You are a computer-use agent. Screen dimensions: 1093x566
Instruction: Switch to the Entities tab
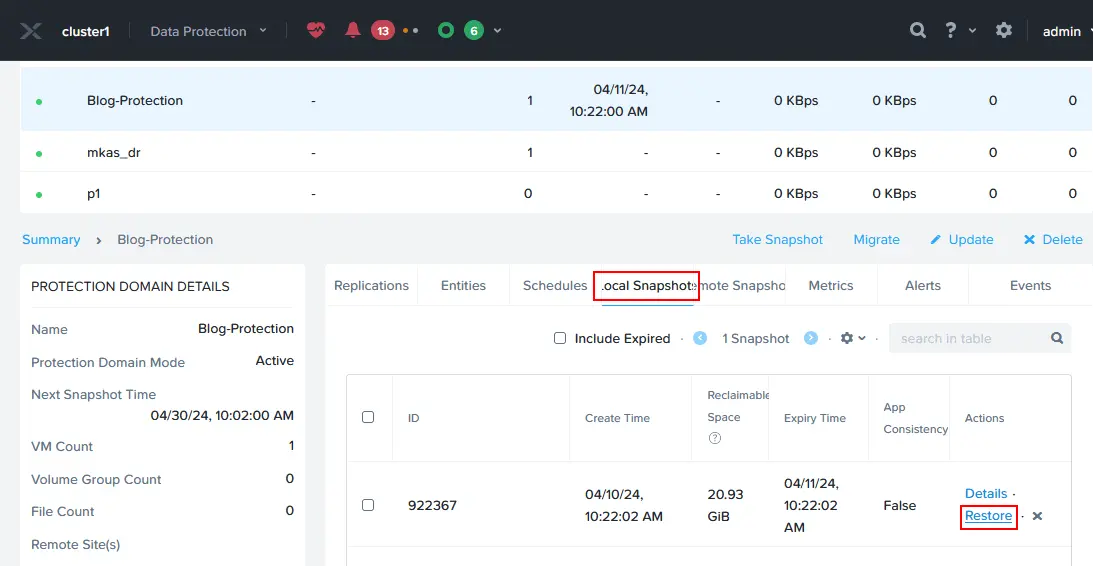pos(464,285)
